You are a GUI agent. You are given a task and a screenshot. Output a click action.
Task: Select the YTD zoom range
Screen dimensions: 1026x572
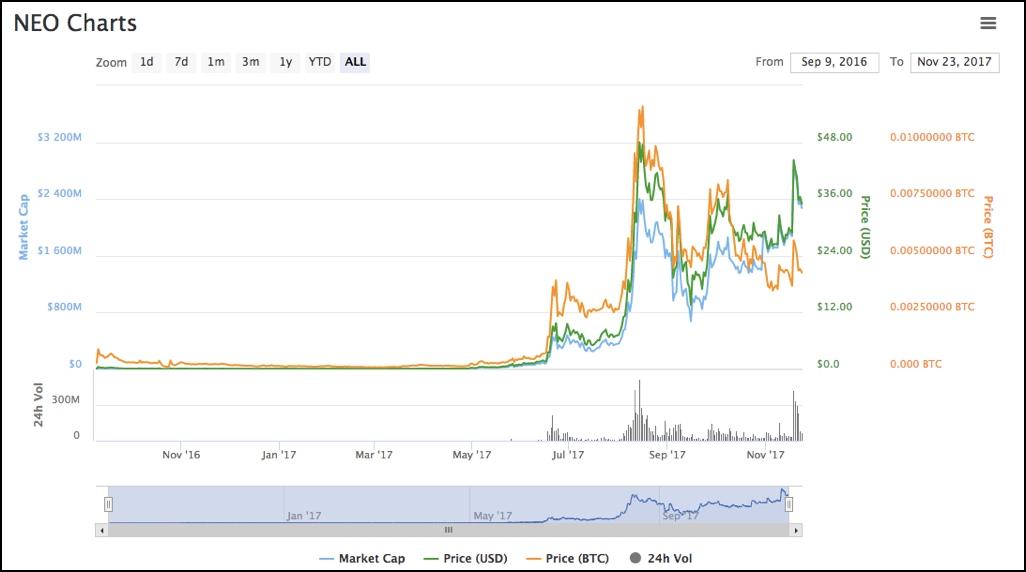[320, 62]
